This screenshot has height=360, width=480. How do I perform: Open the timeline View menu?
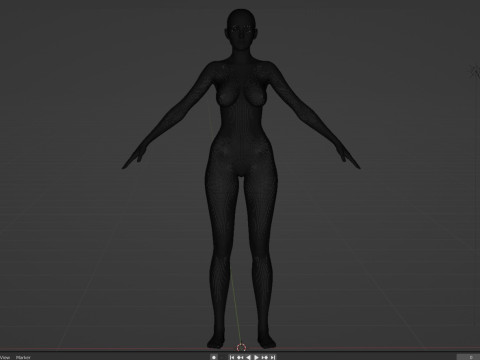tap(5, 357)
